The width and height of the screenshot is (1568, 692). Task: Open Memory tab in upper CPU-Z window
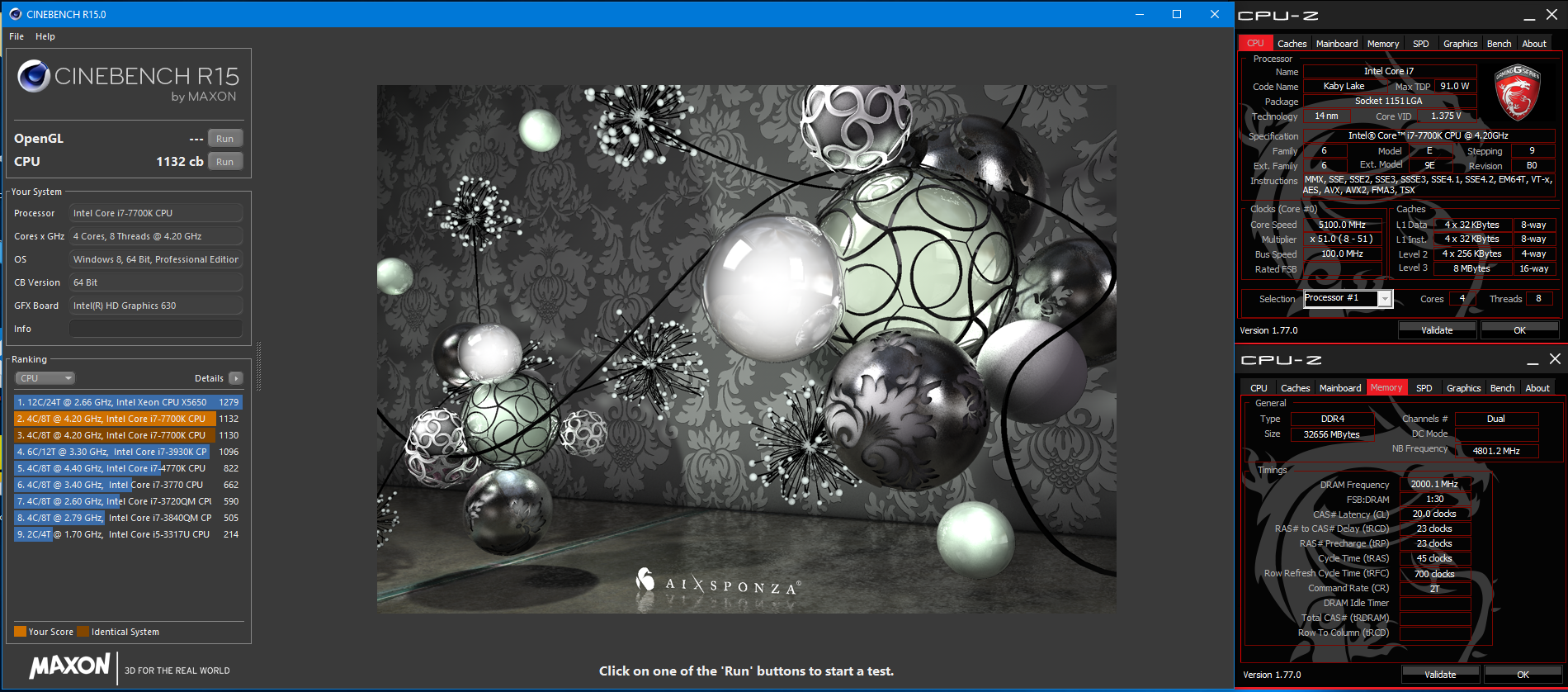click(x=1383, y=44)
